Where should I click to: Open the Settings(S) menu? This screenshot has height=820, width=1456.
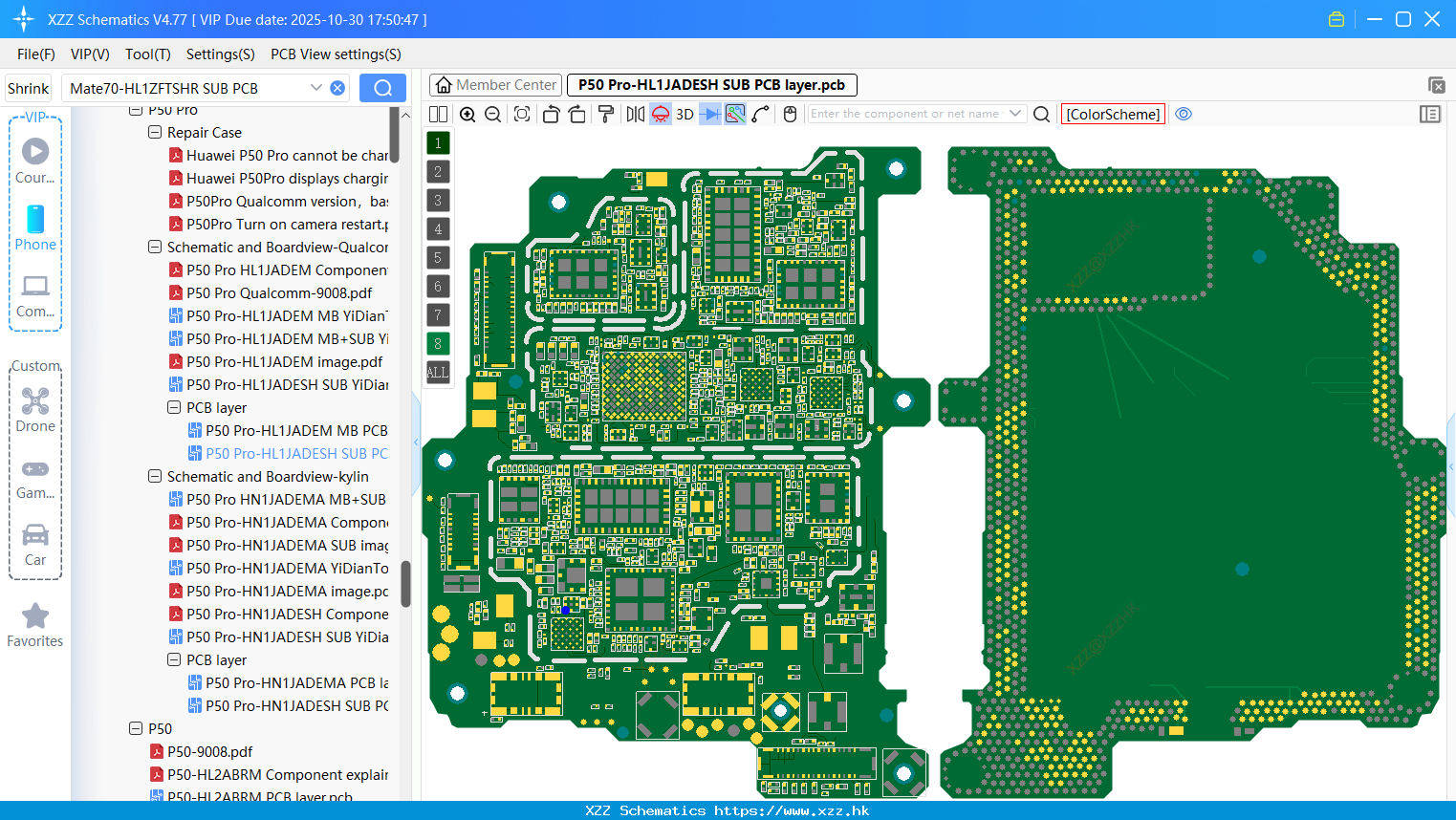pos(220,54)
